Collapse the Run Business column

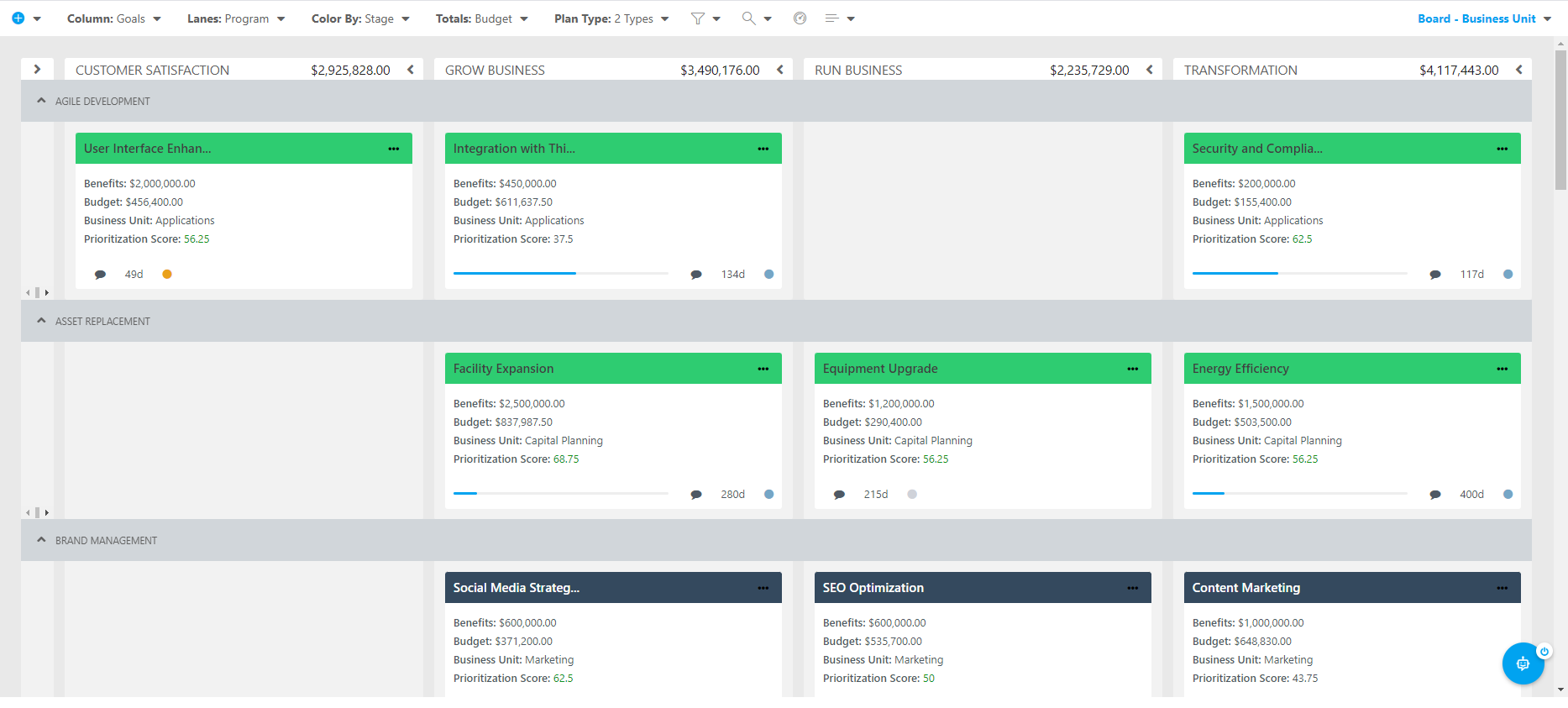[x=1150, y=70]
